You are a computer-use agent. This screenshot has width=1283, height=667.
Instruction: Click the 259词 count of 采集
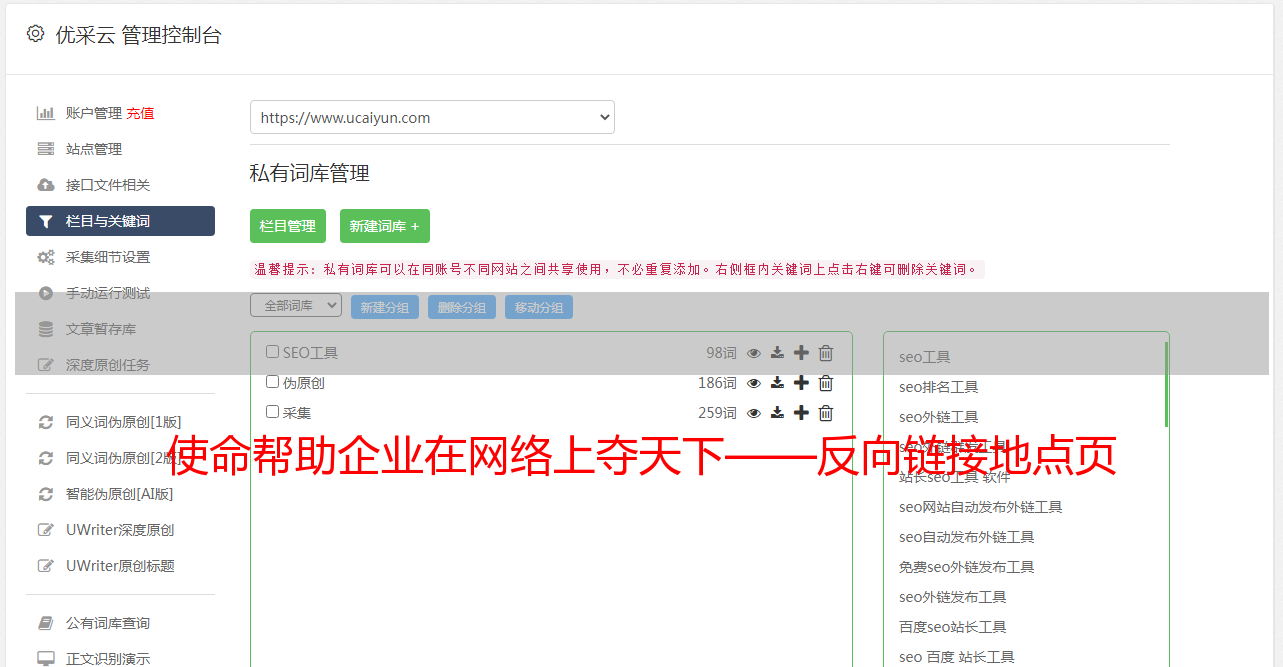[x=717, y=413]
